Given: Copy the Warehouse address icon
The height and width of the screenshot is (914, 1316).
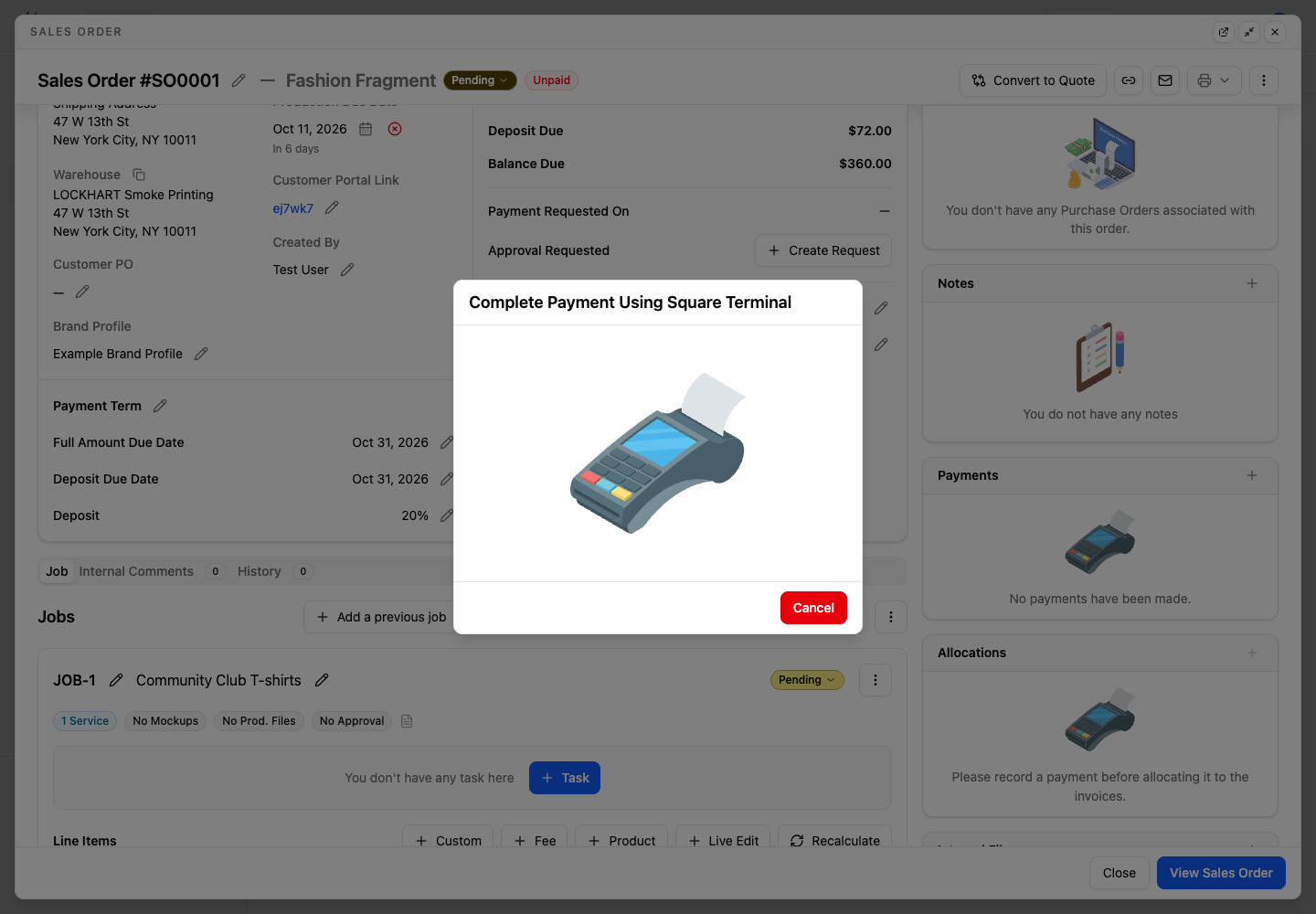Looking at the screenshot, I should point(139,175).
